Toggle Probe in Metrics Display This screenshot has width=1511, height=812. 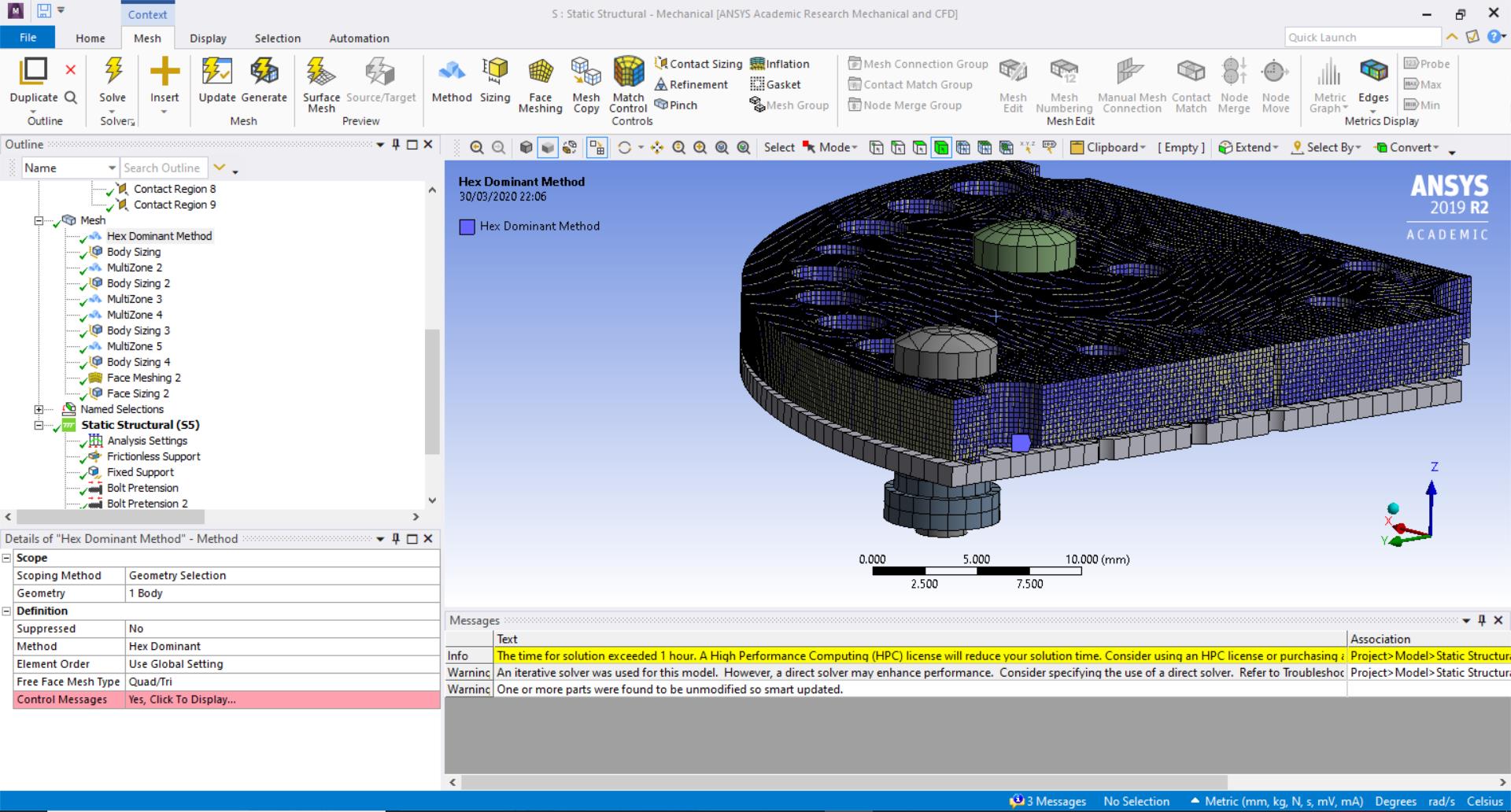(1427, 64)
